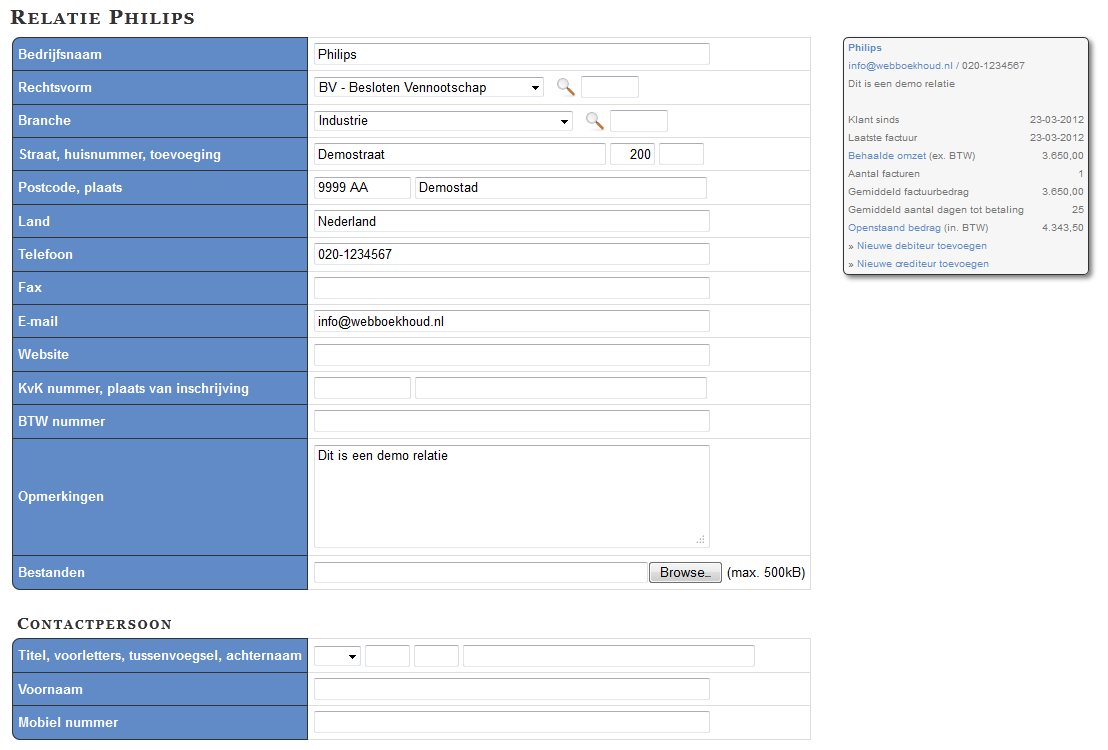
Task: Click the KvK plaats van inschrijving field
Action: point(561,388)
